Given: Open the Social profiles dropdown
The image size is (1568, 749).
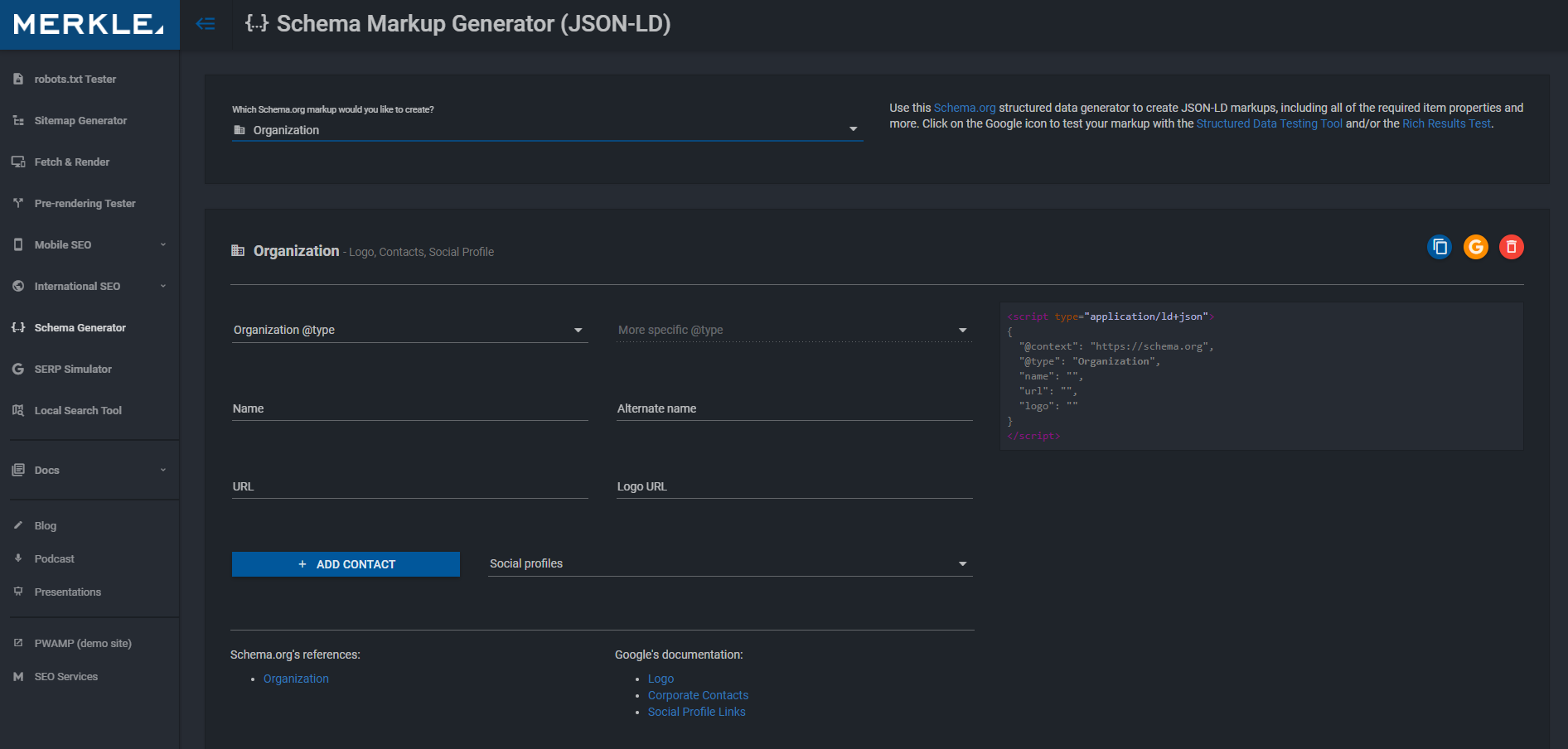Looking at the screenshot, I should [x=730, y=563].
